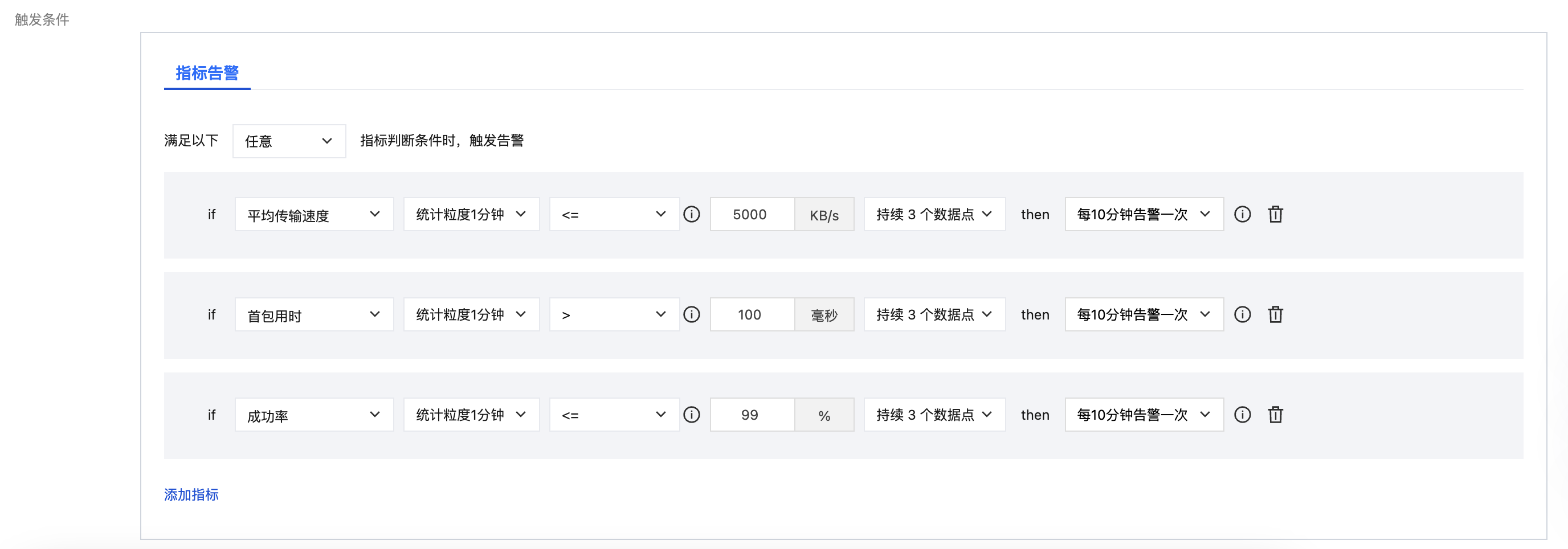This screenshot has height=549, width=1568.
Task: Click the 99 threshold input field
Action: pyautogui.click(x=752, y=415)
